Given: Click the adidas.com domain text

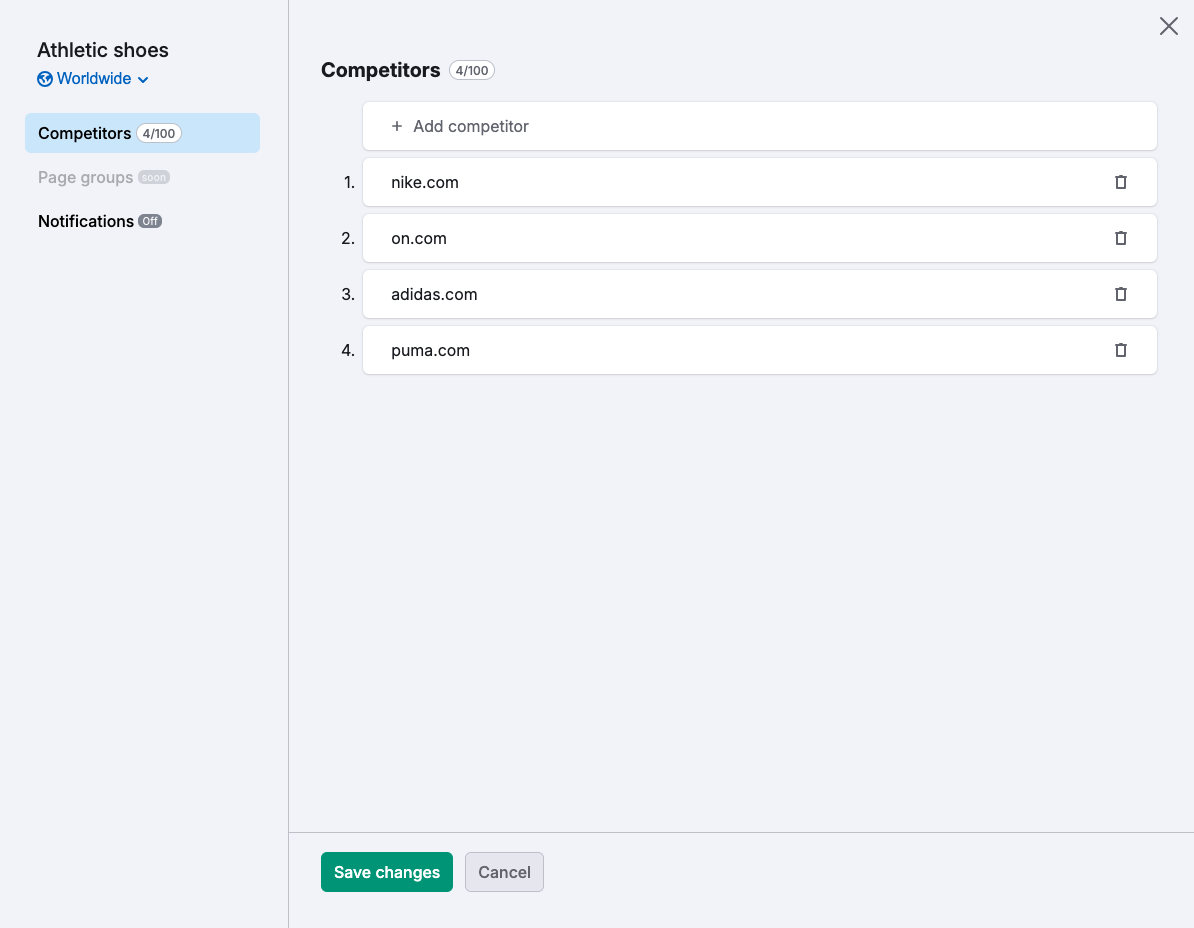Looking at the screenshot, I should click(x=434, y=294).
